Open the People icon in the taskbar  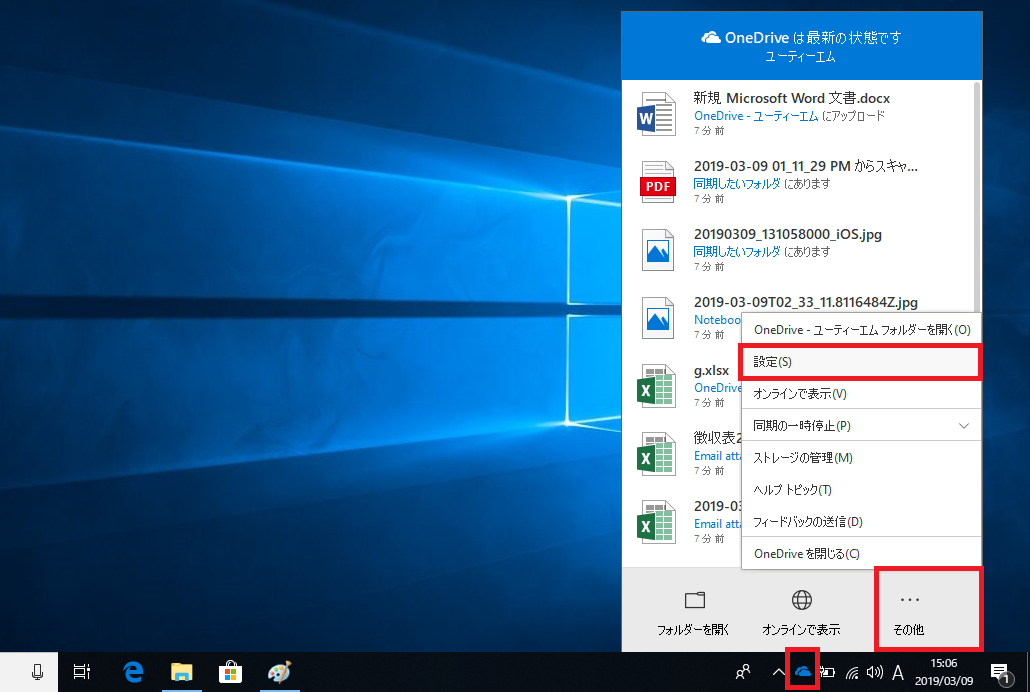(743, 672)
